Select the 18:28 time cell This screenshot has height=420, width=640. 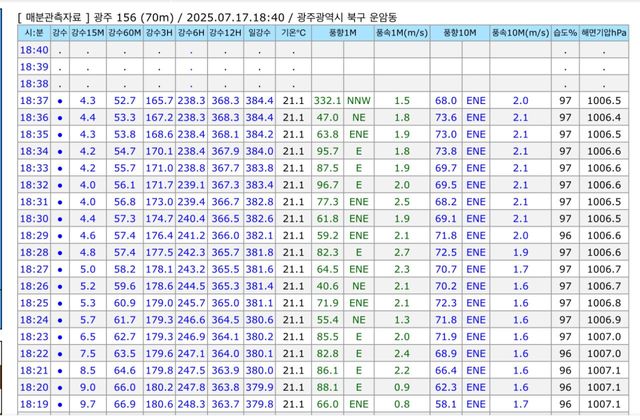(x=34, y=252)
